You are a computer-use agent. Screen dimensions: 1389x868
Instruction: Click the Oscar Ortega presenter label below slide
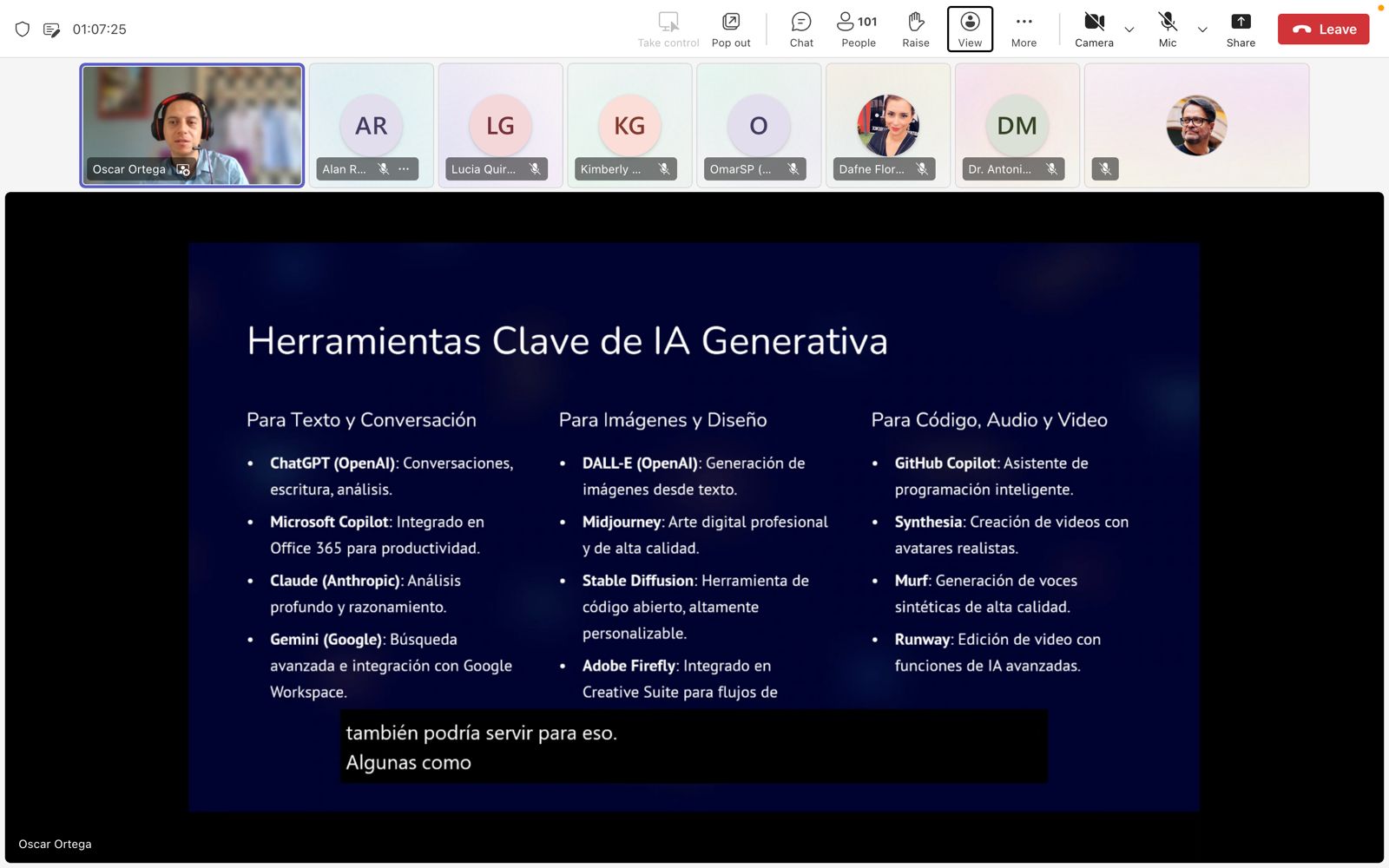point(55,844)
